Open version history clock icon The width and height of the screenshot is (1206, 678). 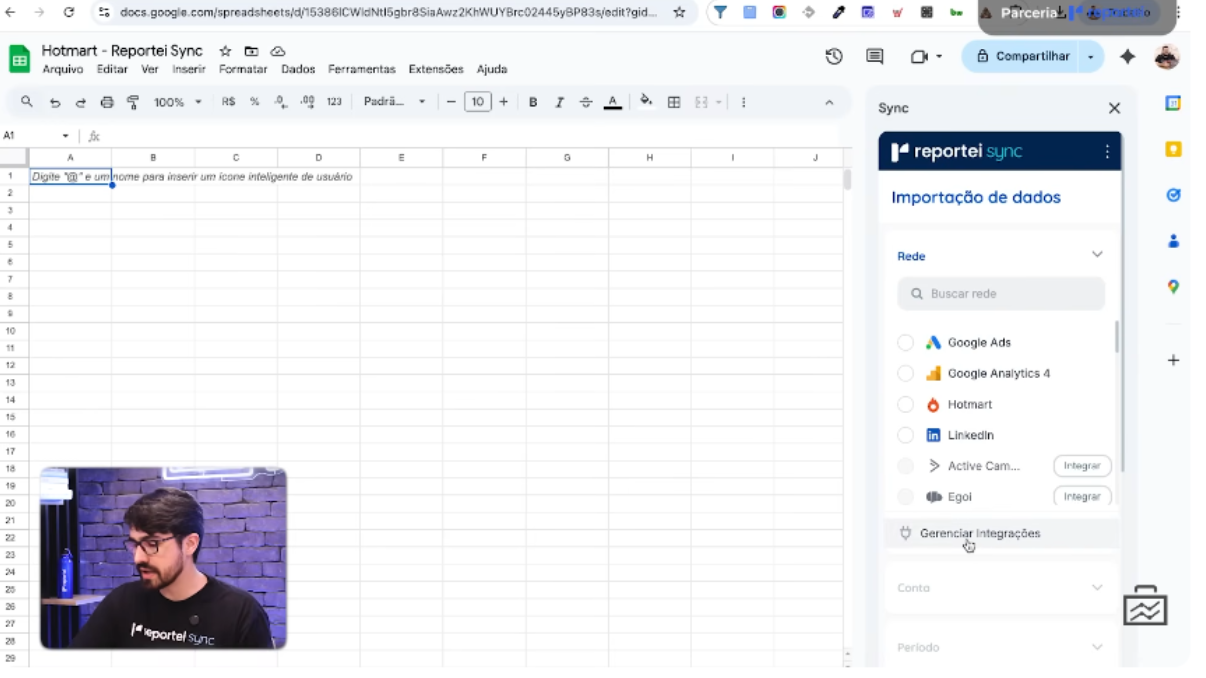834,57
